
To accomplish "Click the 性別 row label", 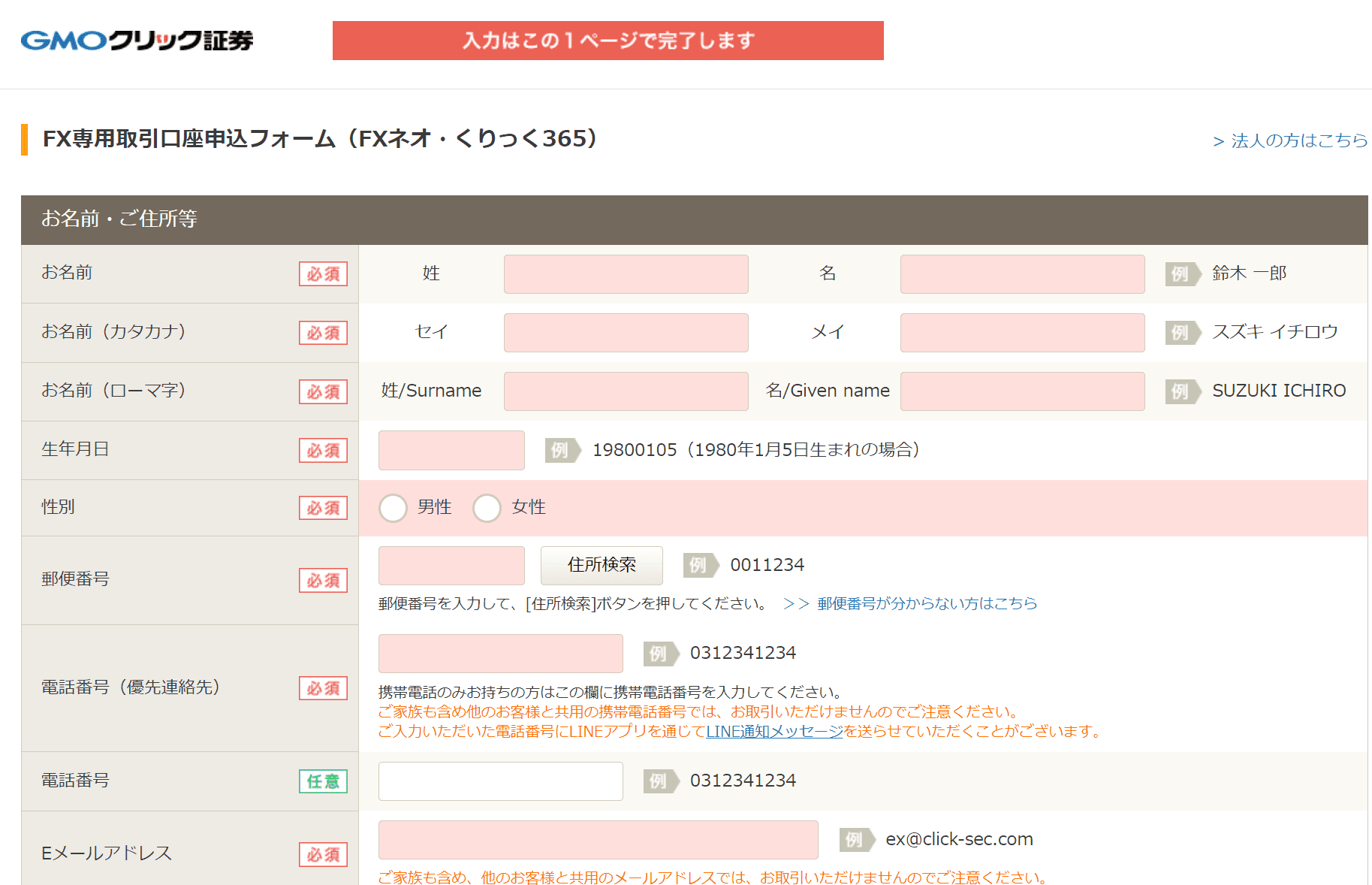I will coord(58,507).
